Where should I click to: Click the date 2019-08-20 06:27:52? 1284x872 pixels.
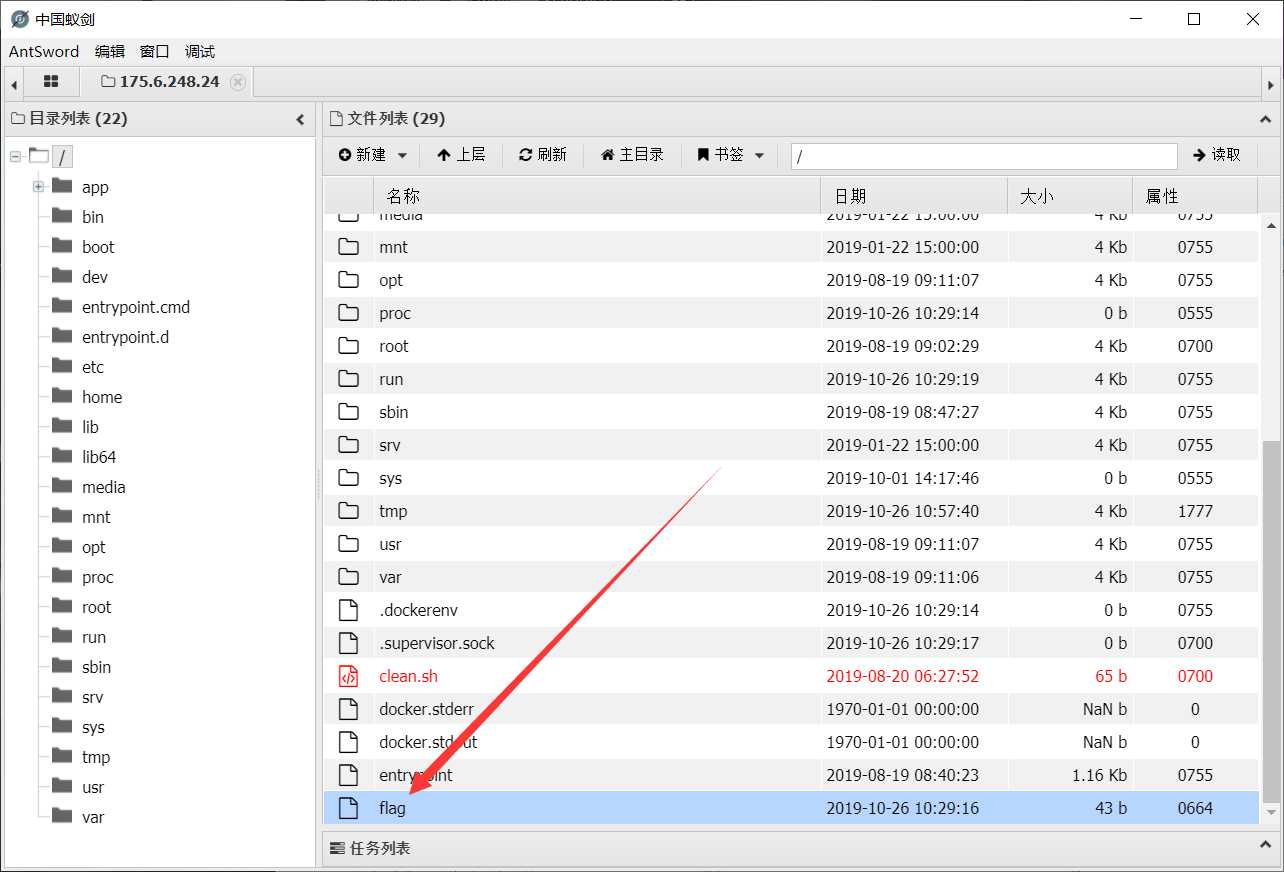pyautogui.click(x=902, y=676)
